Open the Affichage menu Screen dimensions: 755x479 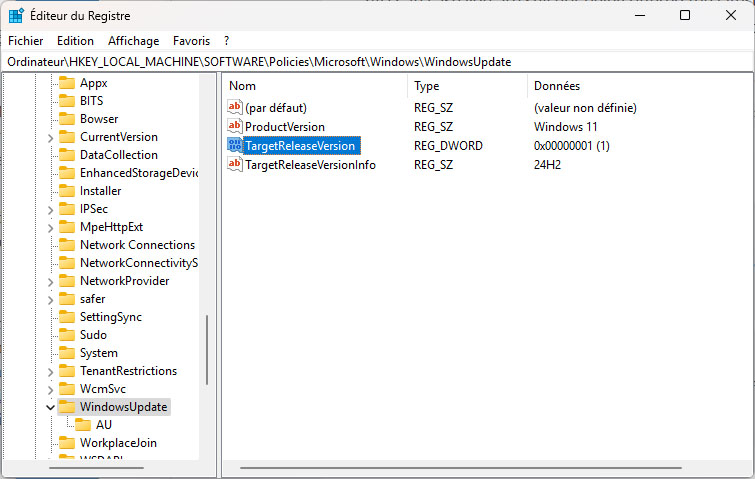coord(133,41)
